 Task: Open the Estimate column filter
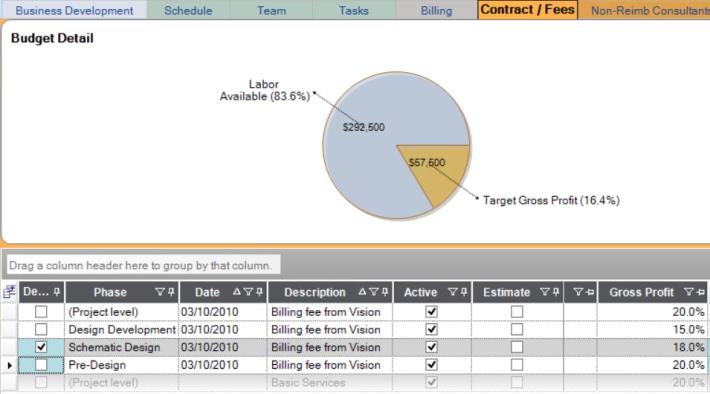(545, 292)
